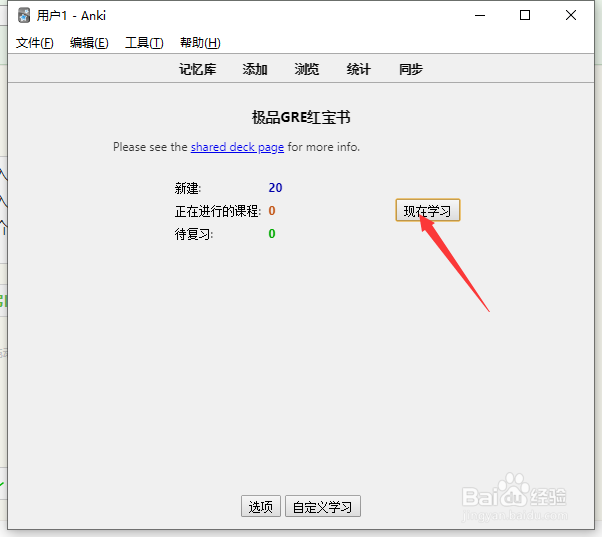Click the Anki app icon in title bar
Image resolution: width=602 pixels, height=537 pixels.
pyautogui.click(x=24, y=16)
